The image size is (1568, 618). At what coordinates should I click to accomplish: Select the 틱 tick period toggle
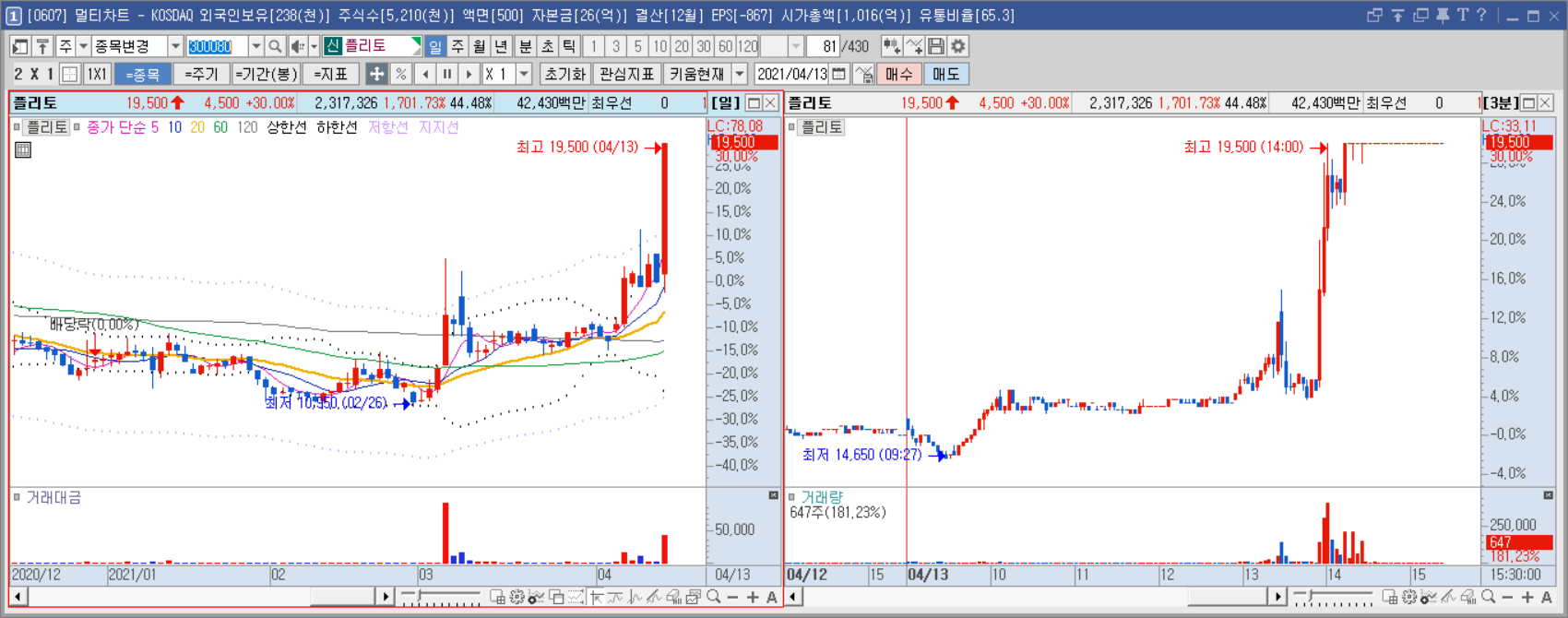tap(569, 46)
